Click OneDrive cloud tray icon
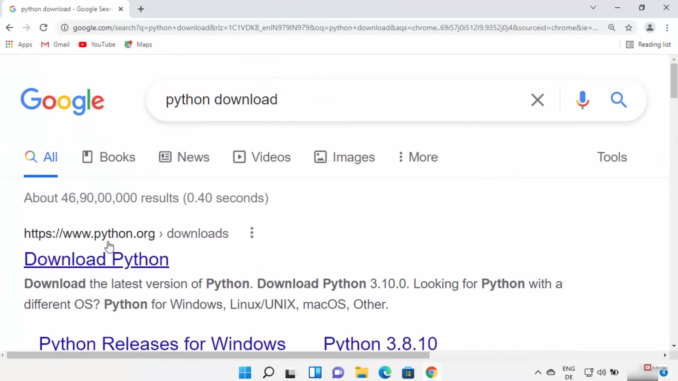The width and height of the screenshot is (678, 381). (551, 372)
